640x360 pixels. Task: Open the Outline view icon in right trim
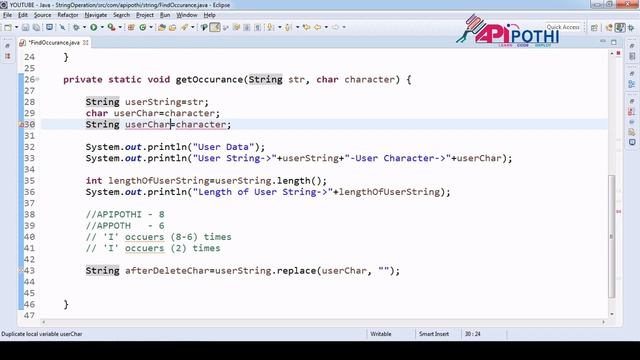click(x=632, y=84)
